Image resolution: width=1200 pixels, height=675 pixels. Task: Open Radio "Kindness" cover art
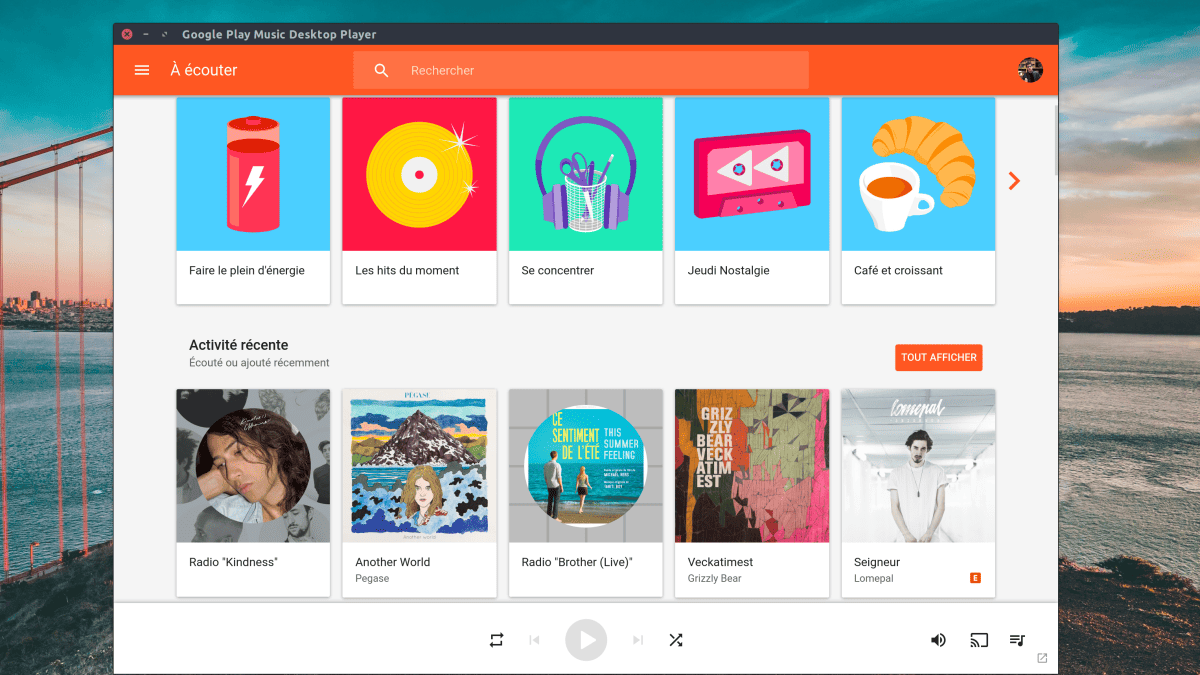(x=253, y=466)
